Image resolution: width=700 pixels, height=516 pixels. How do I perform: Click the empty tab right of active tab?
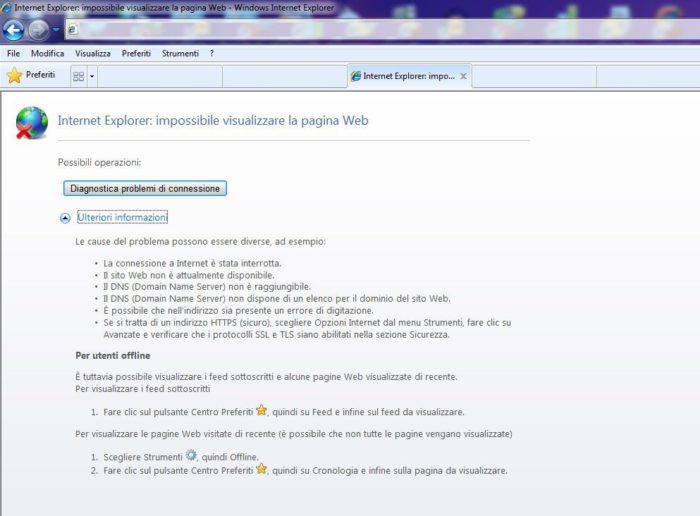coord(534,77)
